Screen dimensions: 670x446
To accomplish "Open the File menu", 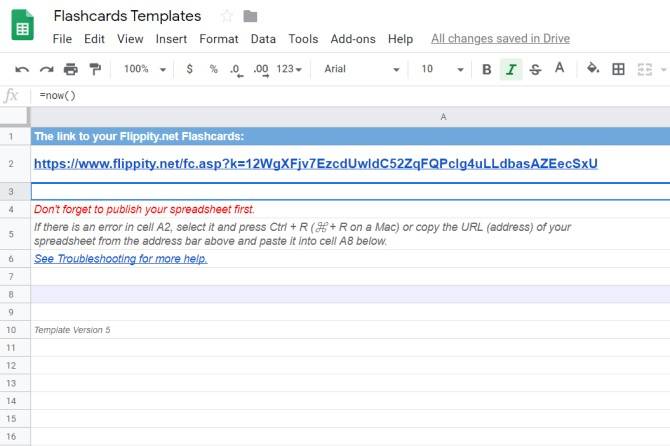I will pos(62,39).
